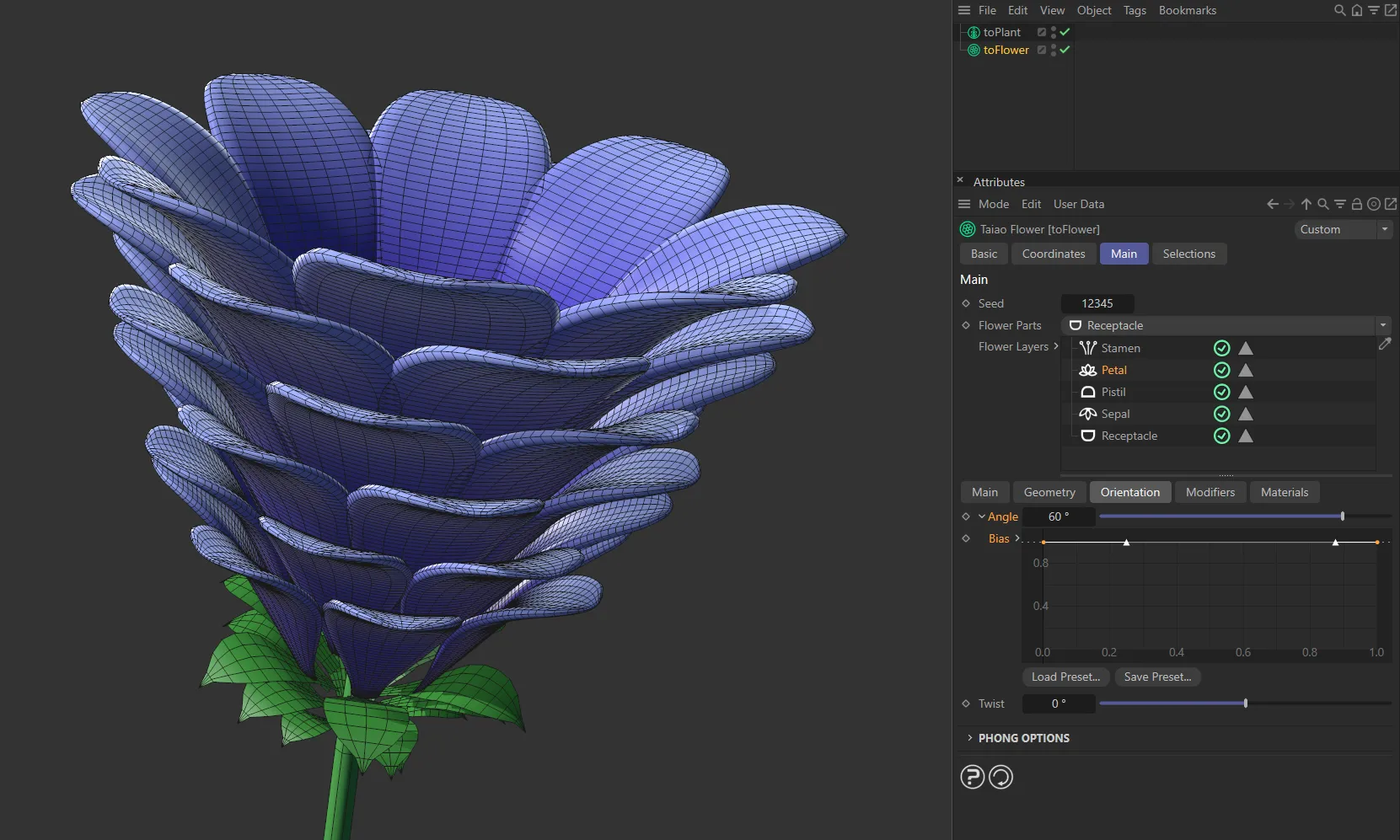Select the toPlant object icon
1400x840 pixels.
point(975,32)
